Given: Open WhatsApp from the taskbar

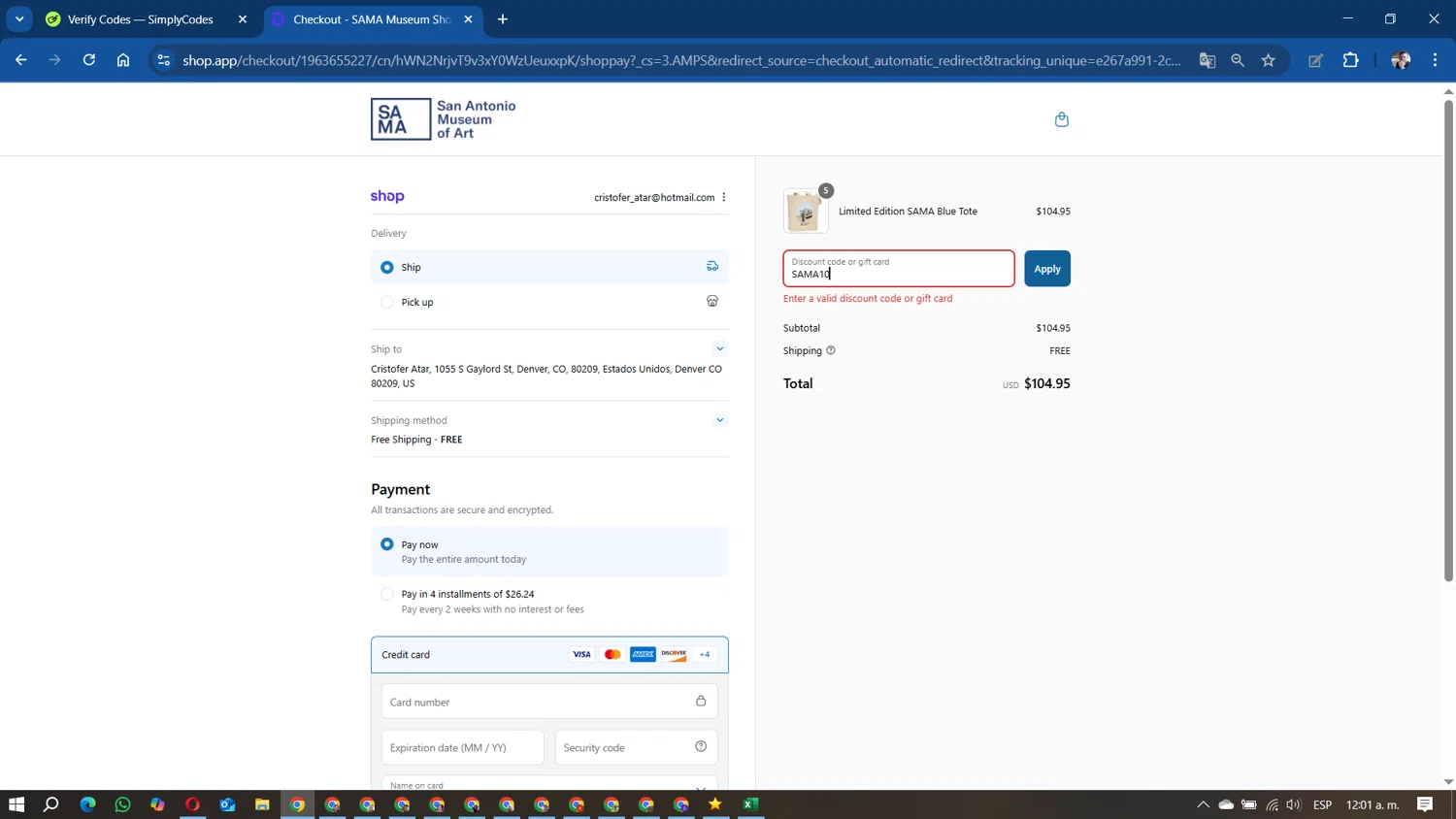Looking at the screenshot, I should pyautogui.click(x=122, y=804).
